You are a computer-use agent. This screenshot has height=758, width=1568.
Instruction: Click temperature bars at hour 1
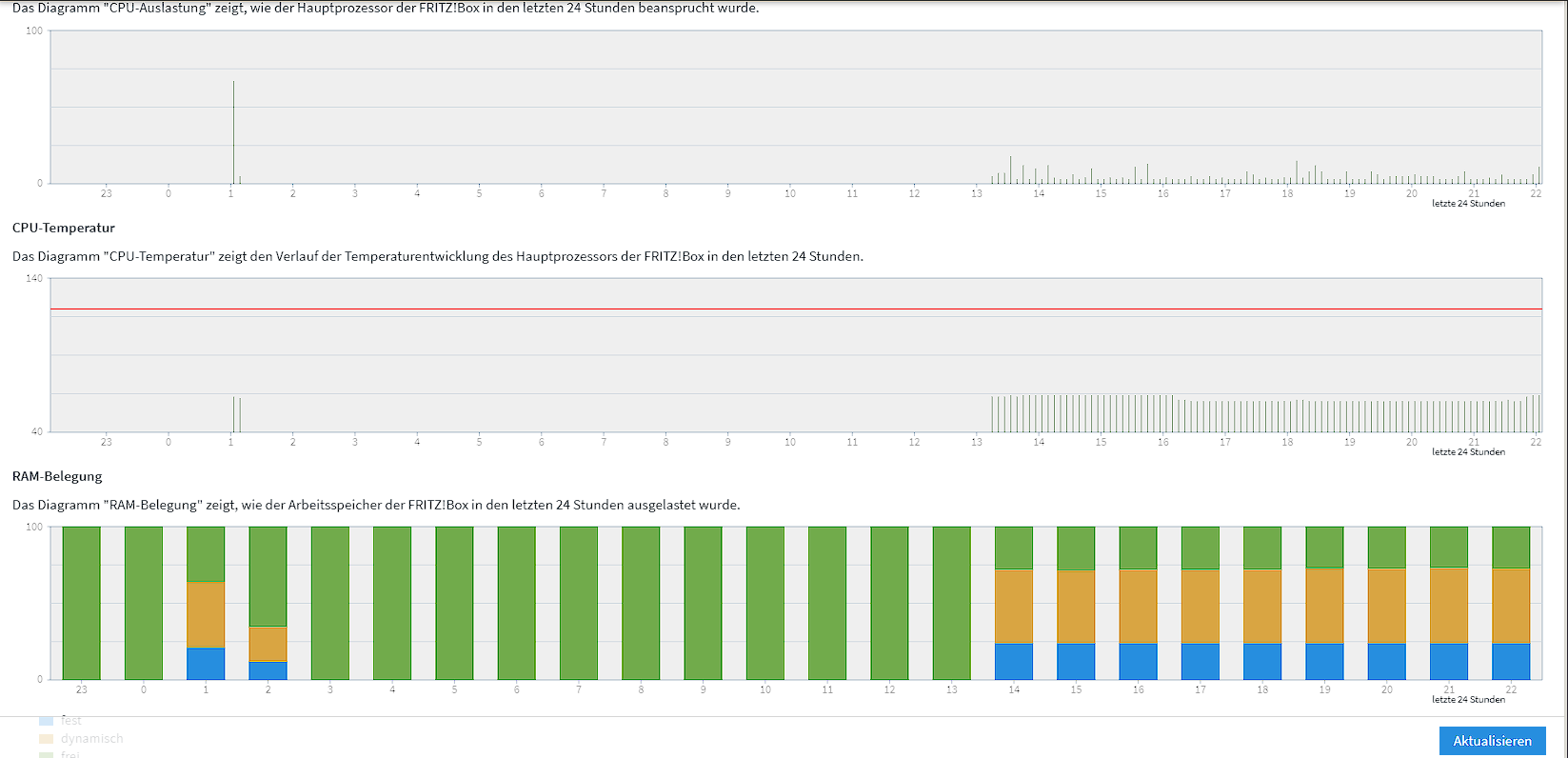[x=237, y=414]
